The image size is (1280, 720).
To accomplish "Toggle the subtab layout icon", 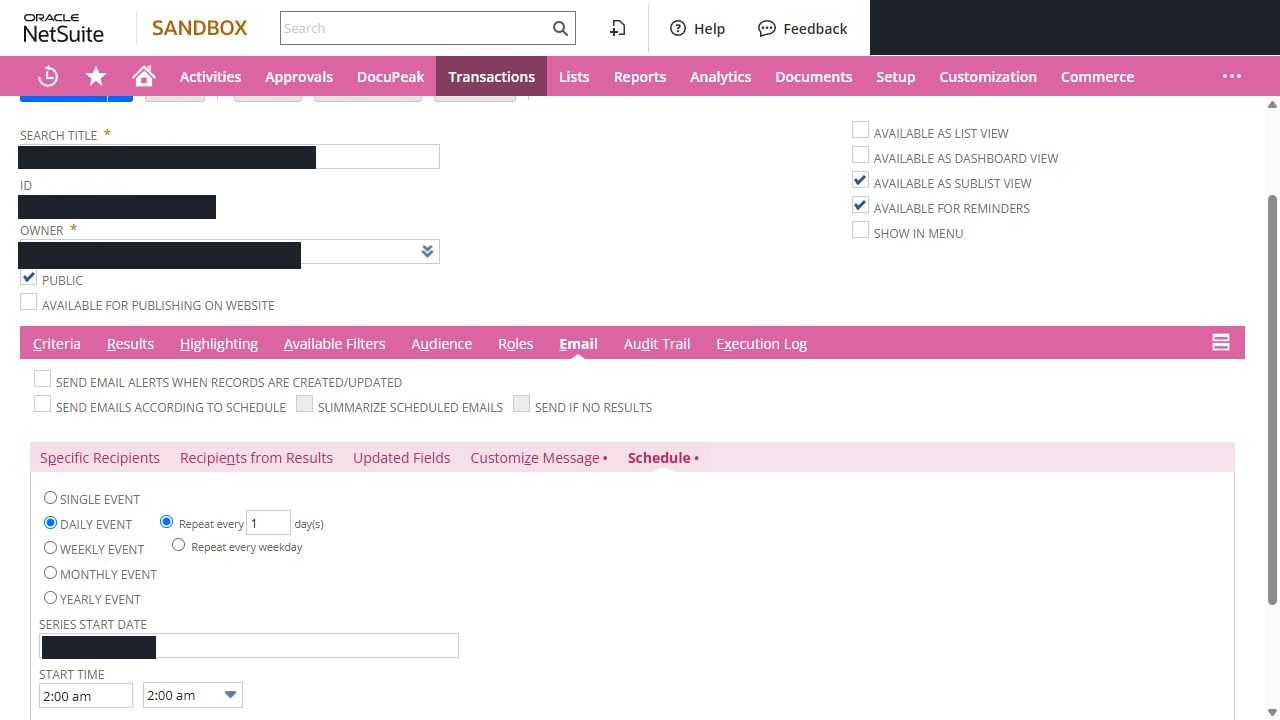I will tap(1221, 342).
